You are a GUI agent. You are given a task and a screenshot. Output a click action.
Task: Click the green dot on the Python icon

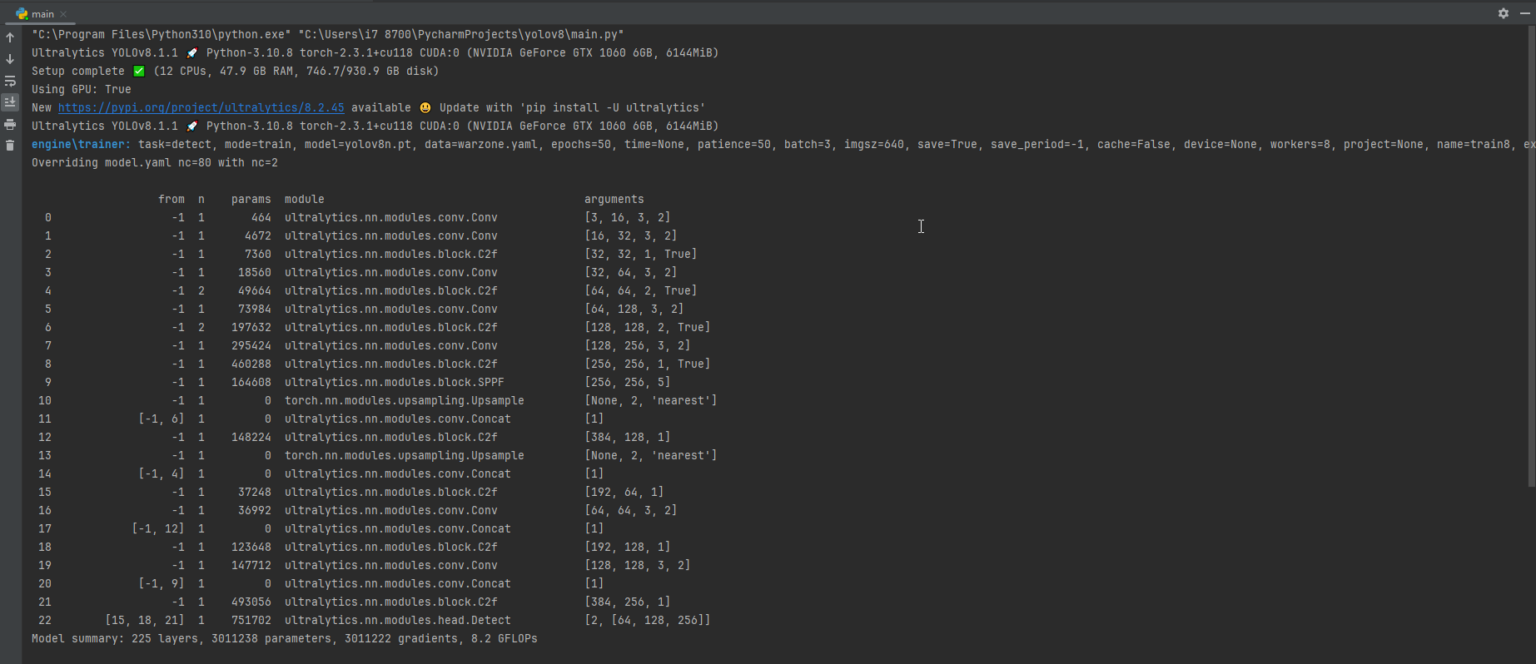(27, 18)
